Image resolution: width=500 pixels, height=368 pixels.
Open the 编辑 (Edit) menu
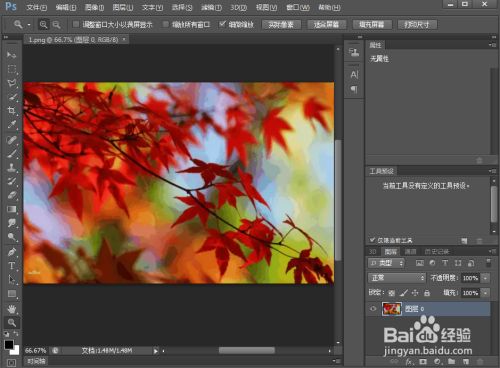coord(65,7)
